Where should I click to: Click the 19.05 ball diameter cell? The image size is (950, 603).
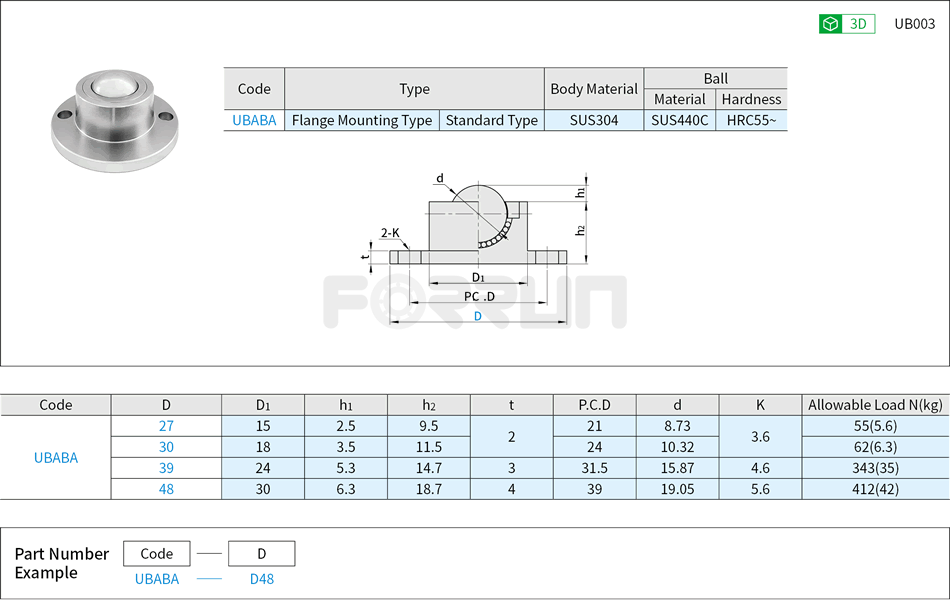677,489
